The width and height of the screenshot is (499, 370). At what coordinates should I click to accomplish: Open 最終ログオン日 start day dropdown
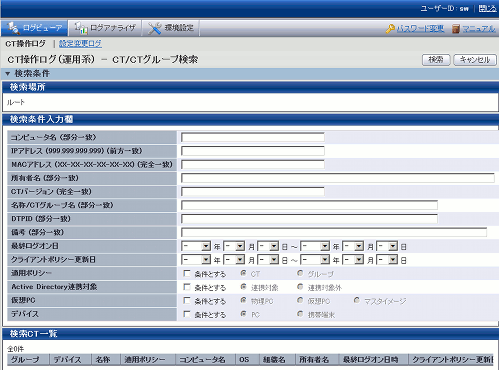coord(268,246)
